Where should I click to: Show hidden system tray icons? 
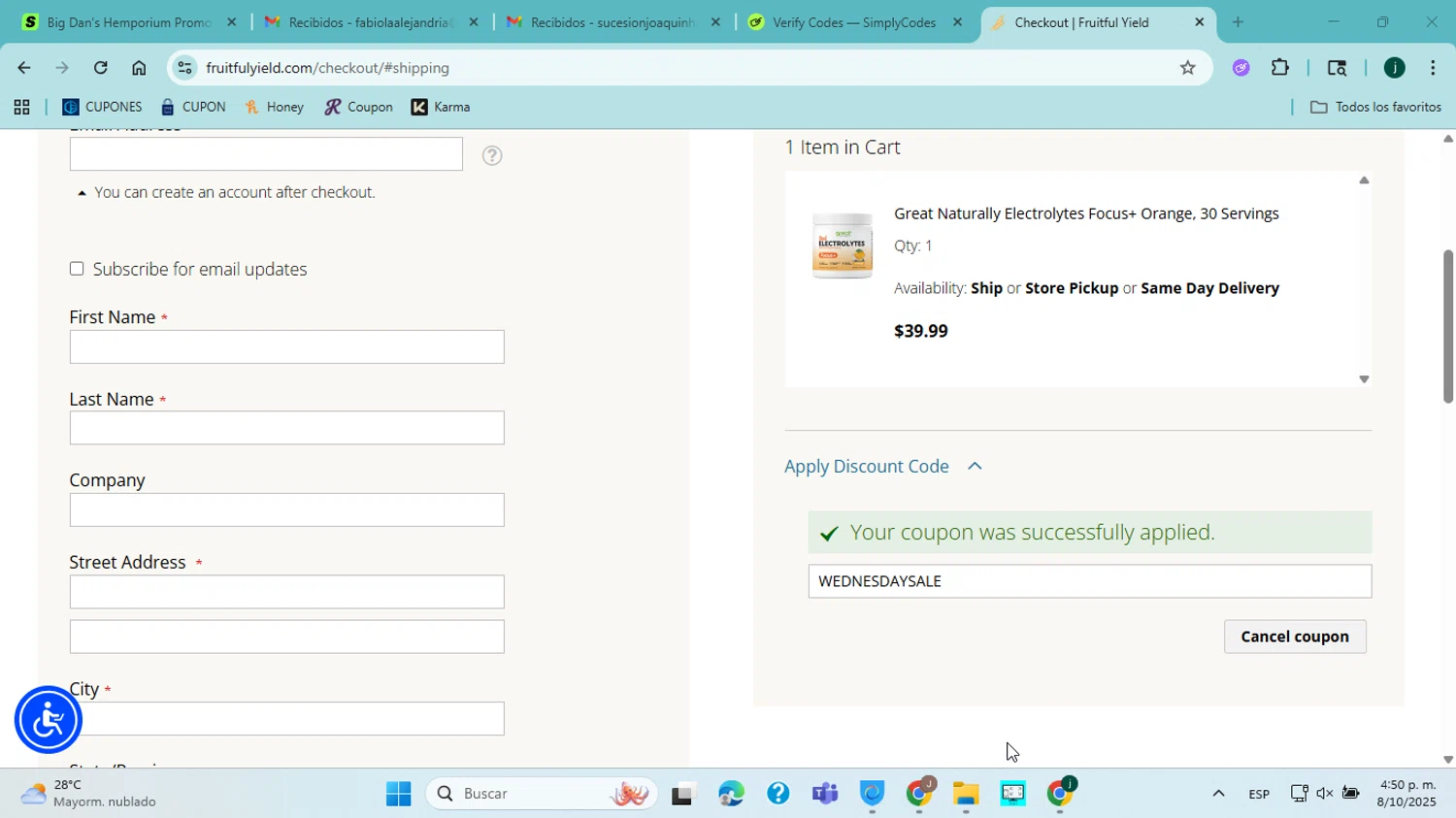coord(1218,794)
